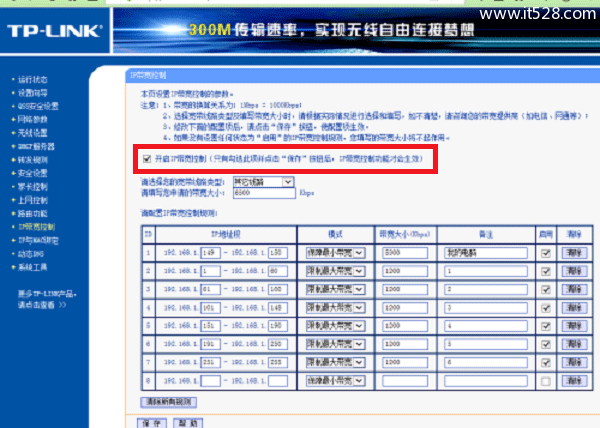600x428 pixels.
Task: Check the enable checkbox for rule 8
Action: 546,381
